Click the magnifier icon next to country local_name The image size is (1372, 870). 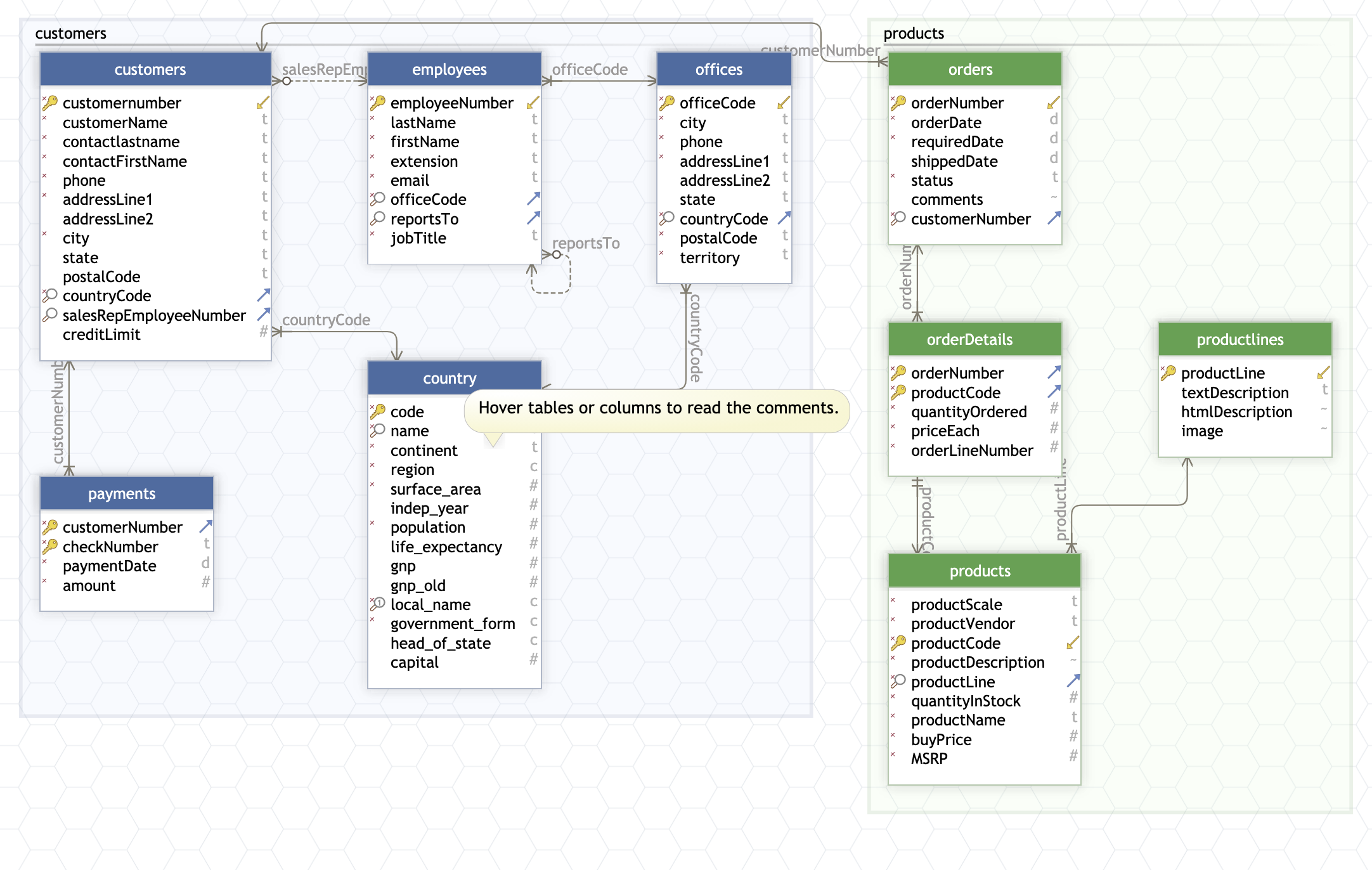click(x=378, y=604)
